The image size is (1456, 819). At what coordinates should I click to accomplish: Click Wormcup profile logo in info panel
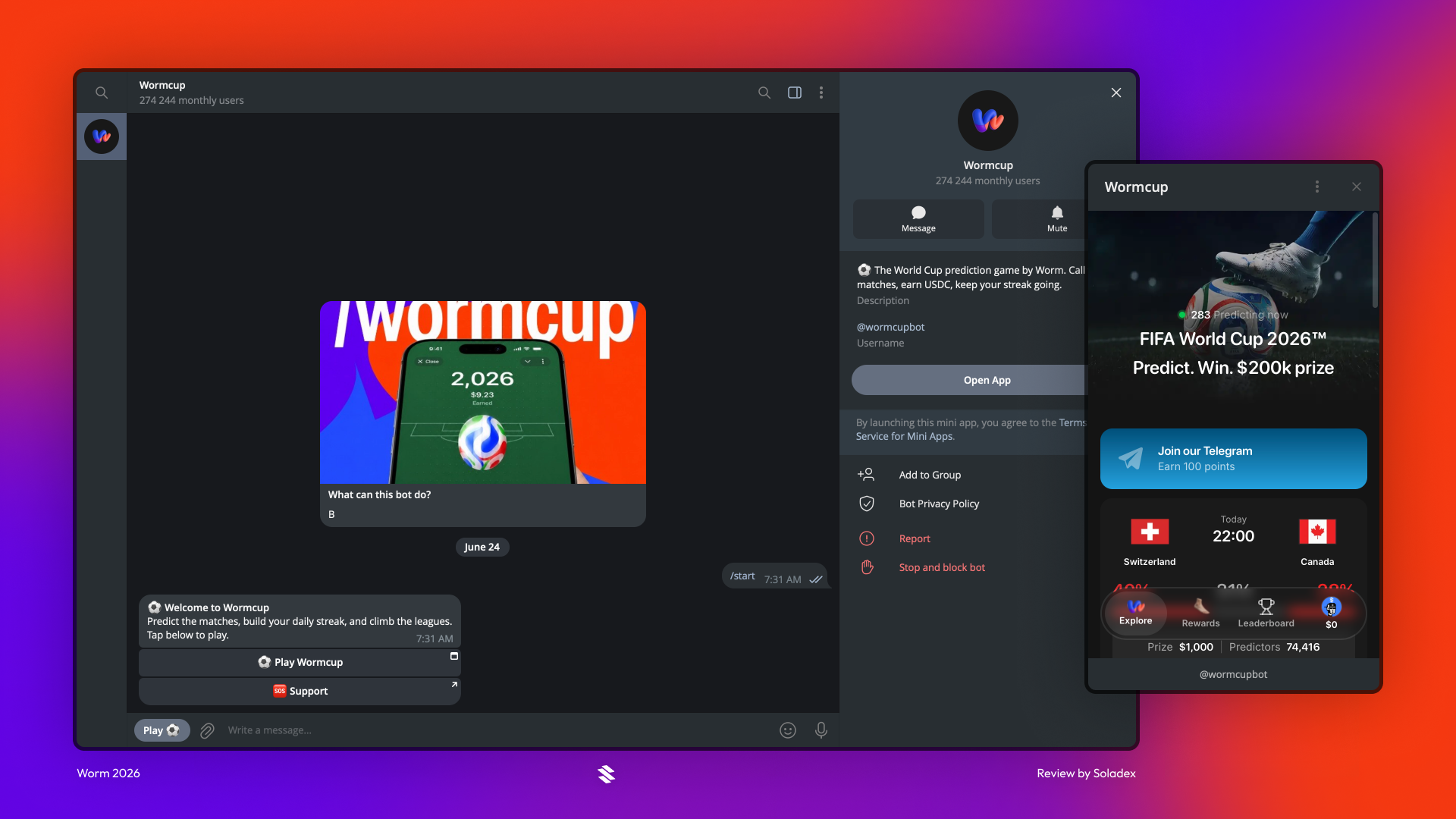988,121
